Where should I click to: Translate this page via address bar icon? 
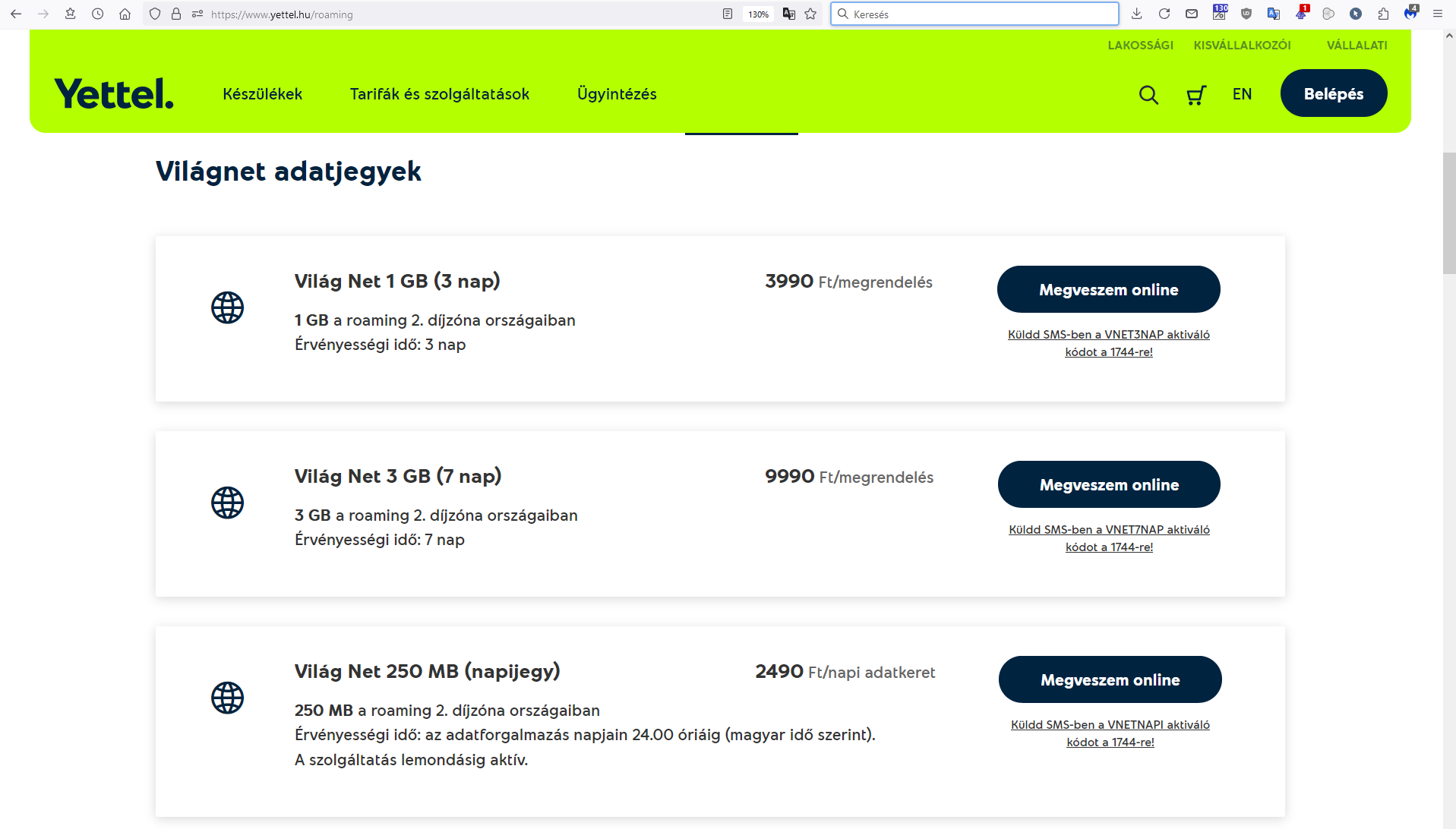coord(789,14)
